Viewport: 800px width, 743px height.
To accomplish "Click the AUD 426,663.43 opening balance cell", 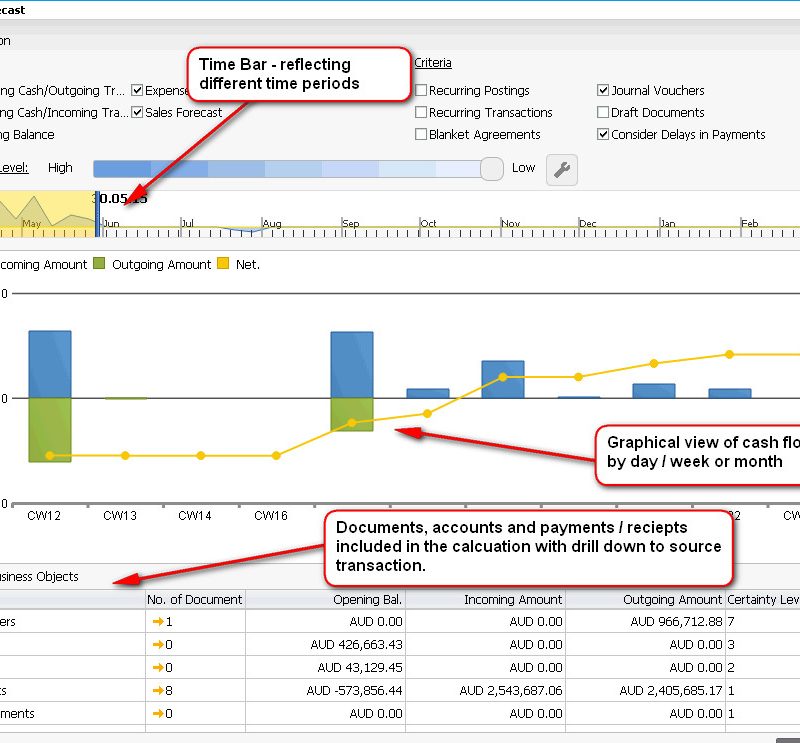I will coord(326,645).
